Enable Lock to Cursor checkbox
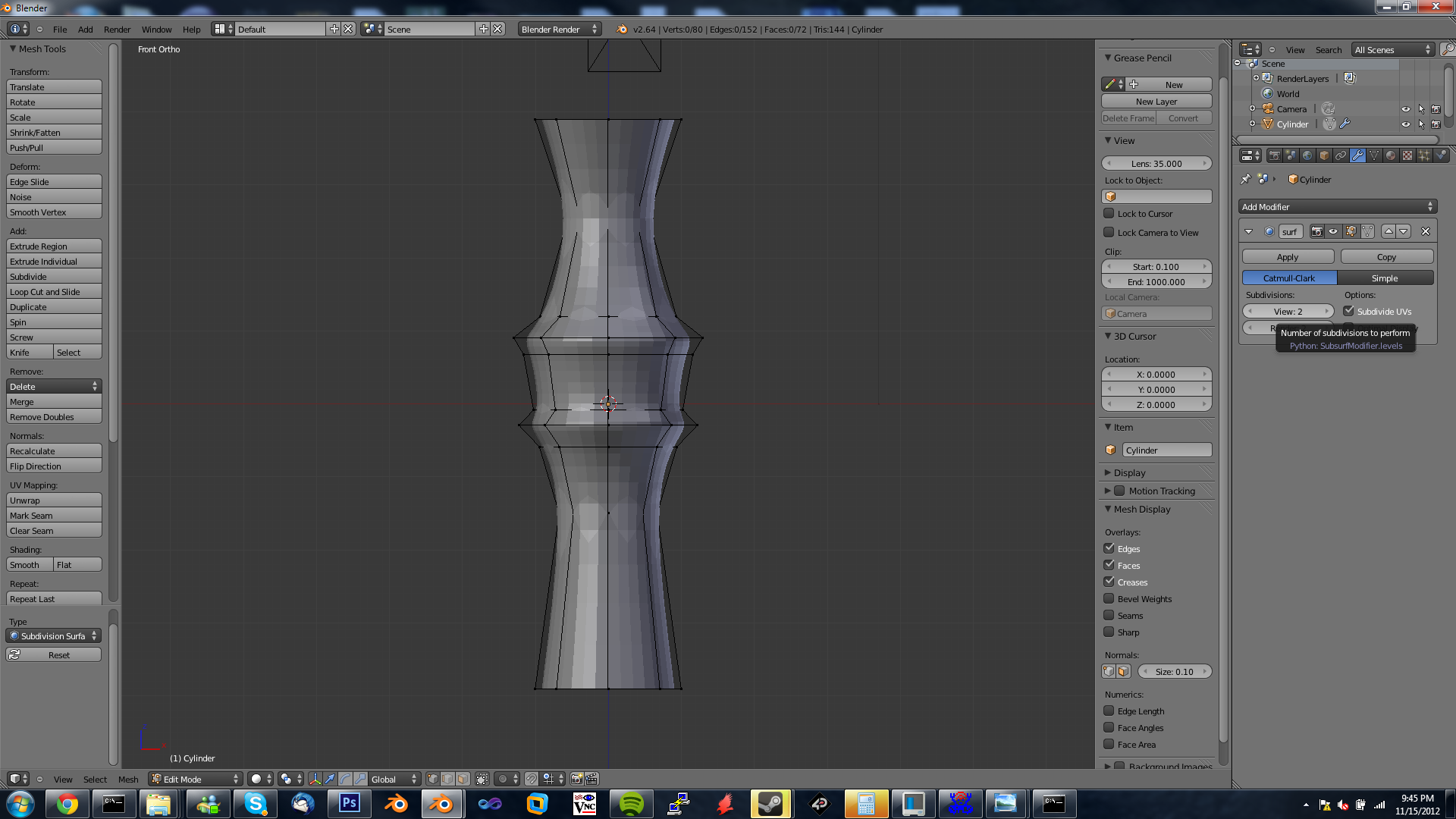Screen dimensions: 1456x819 (x=1109, y=214)
